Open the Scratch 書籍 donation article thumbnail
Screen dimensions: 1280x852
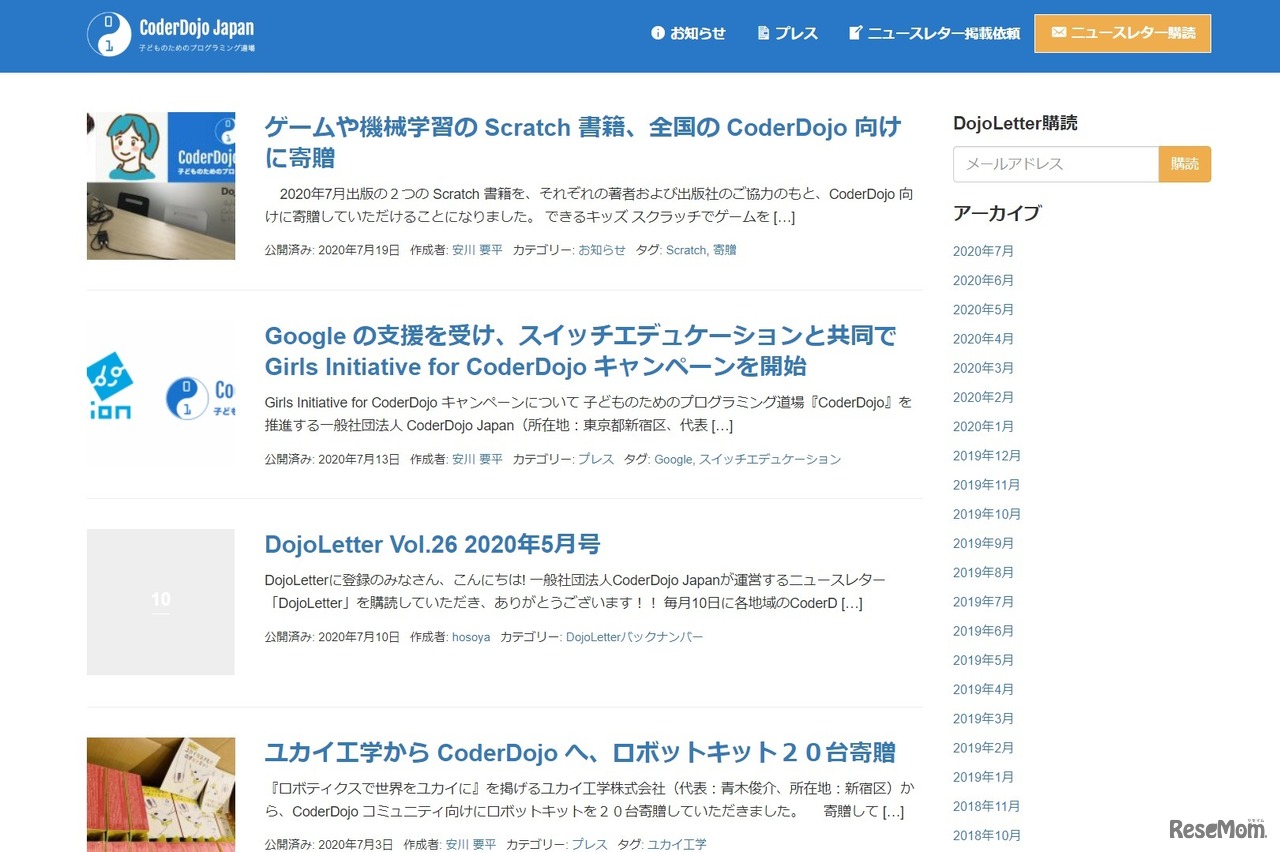click(161, 186)
